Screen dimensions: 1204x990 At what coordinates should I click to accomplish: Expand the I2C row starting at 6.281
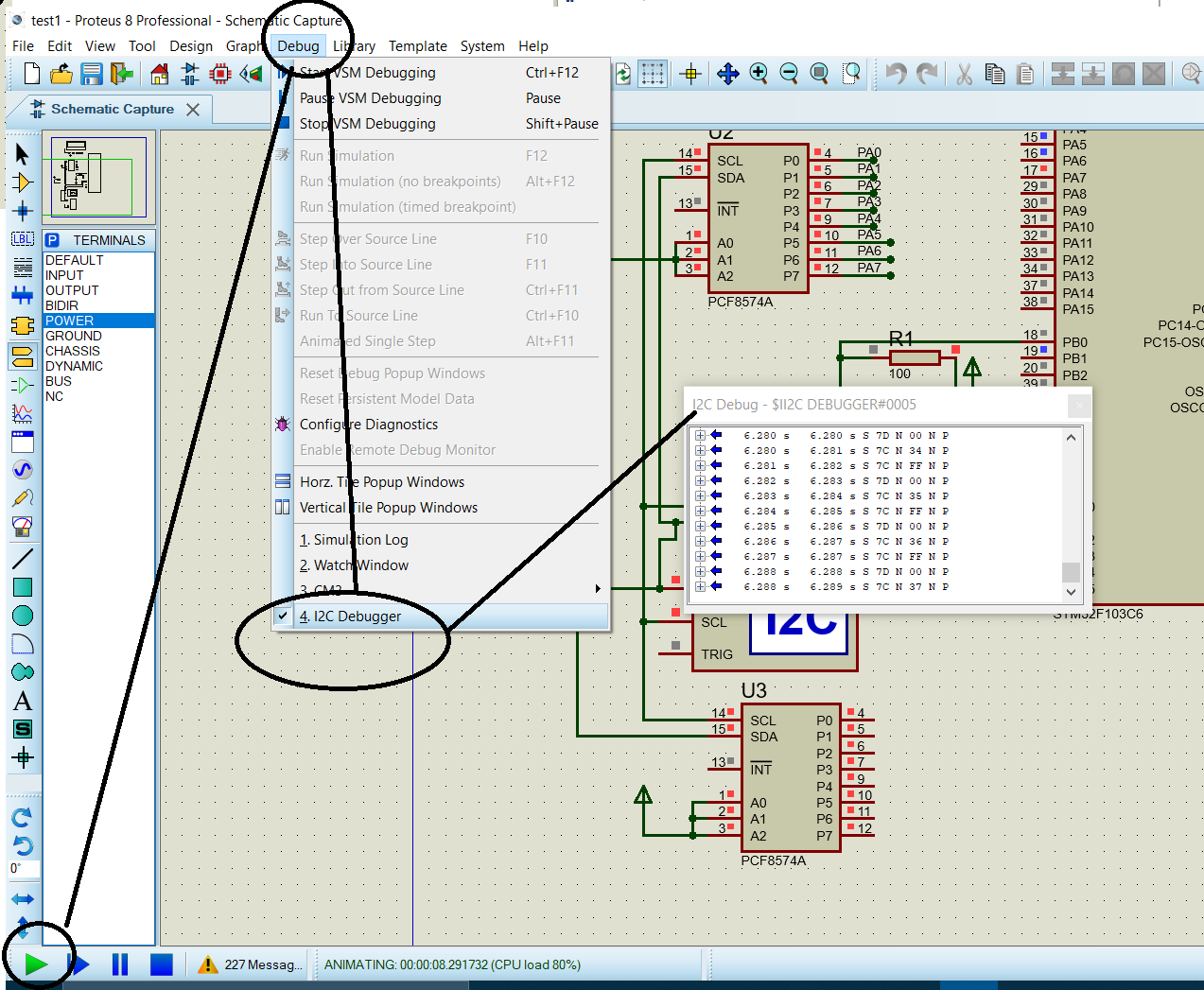[x=700, y=466]
